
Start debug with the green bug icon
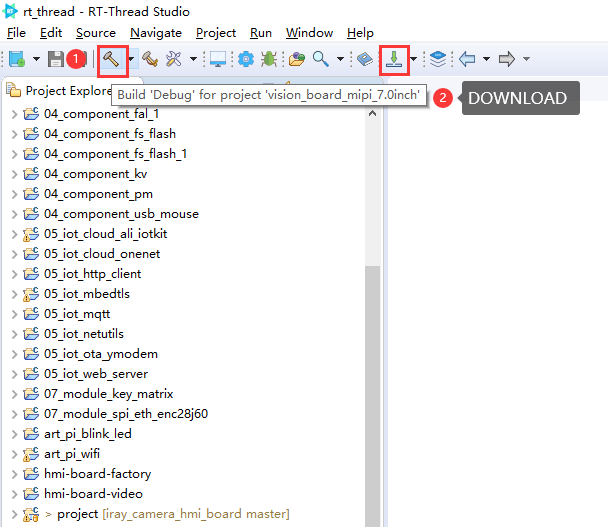[269, 59]
